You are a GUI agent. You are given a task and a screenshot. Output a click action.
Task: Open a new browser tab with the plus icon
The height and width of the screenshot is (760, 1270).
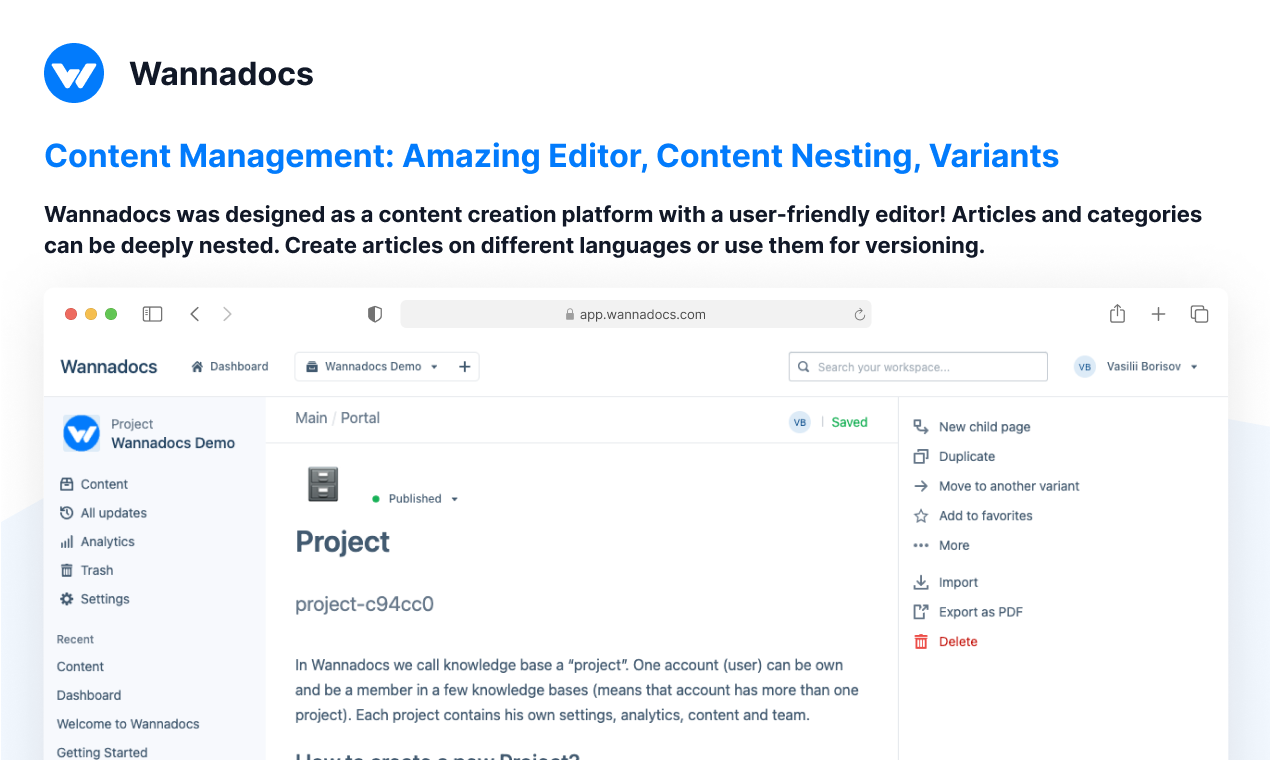tap(1158, 314)
